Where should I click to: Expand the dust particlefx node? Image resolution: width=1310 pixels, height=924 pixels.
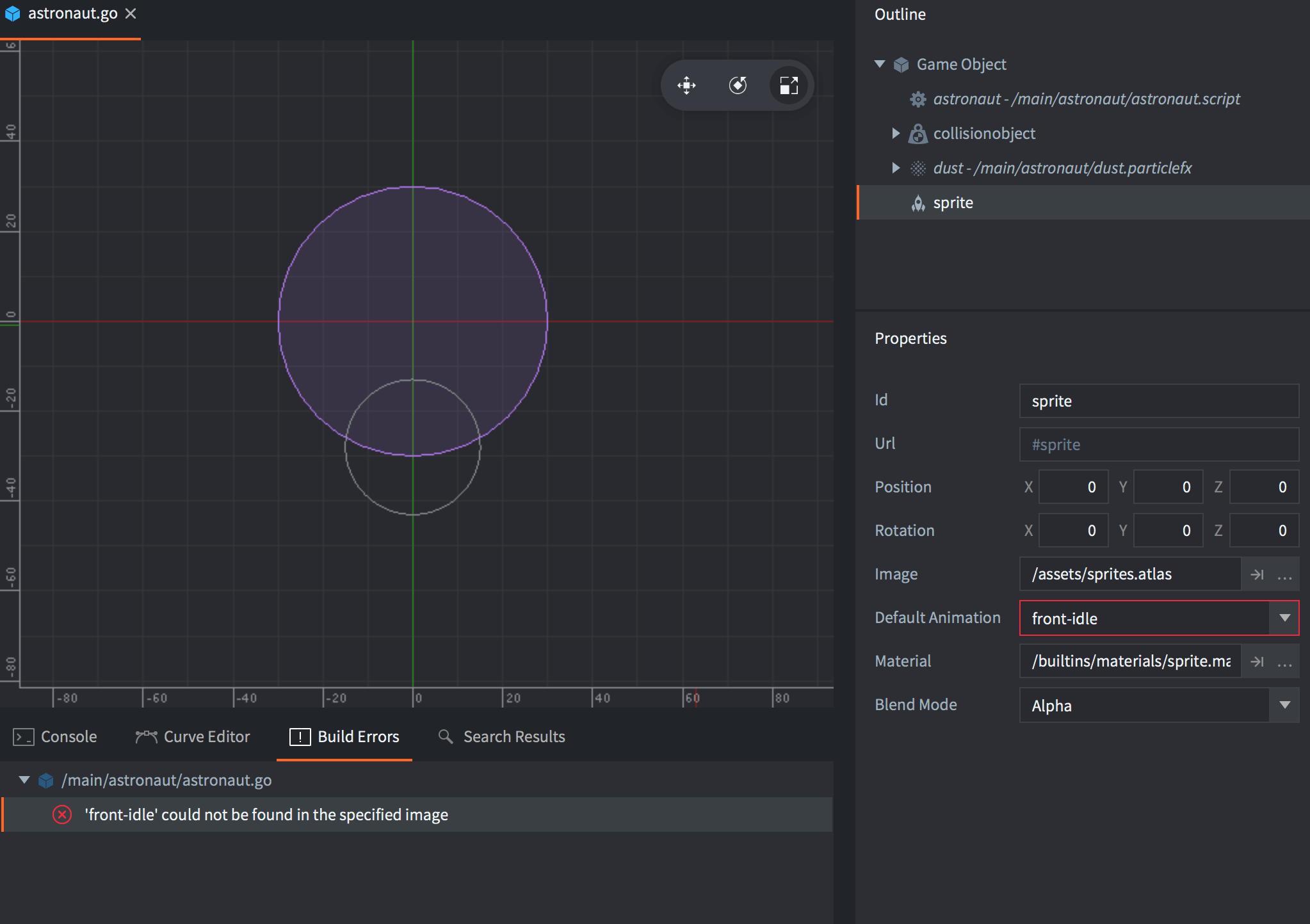click(x=896, y=168)
